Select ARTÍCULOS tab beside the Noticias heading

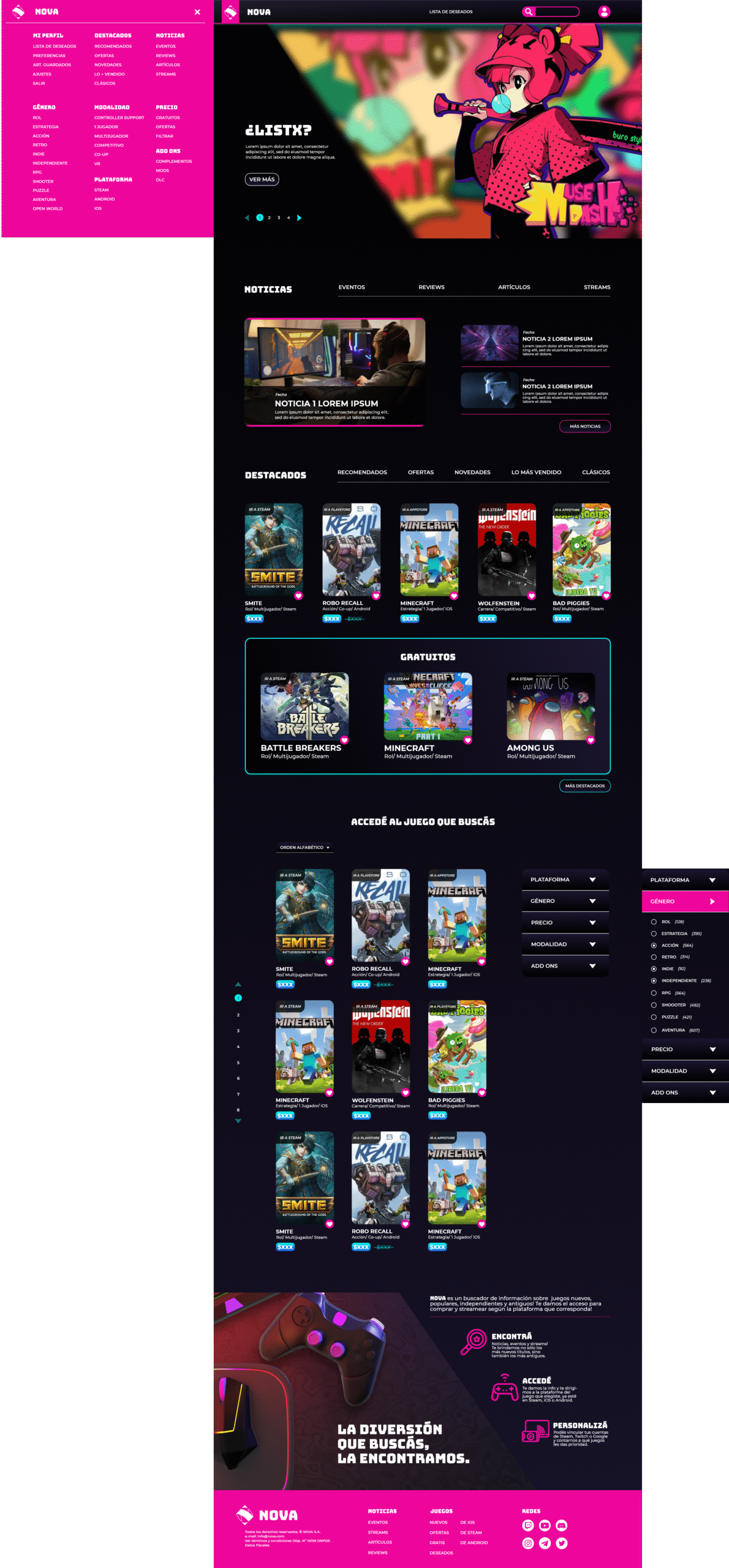click(x=514, y=287)
